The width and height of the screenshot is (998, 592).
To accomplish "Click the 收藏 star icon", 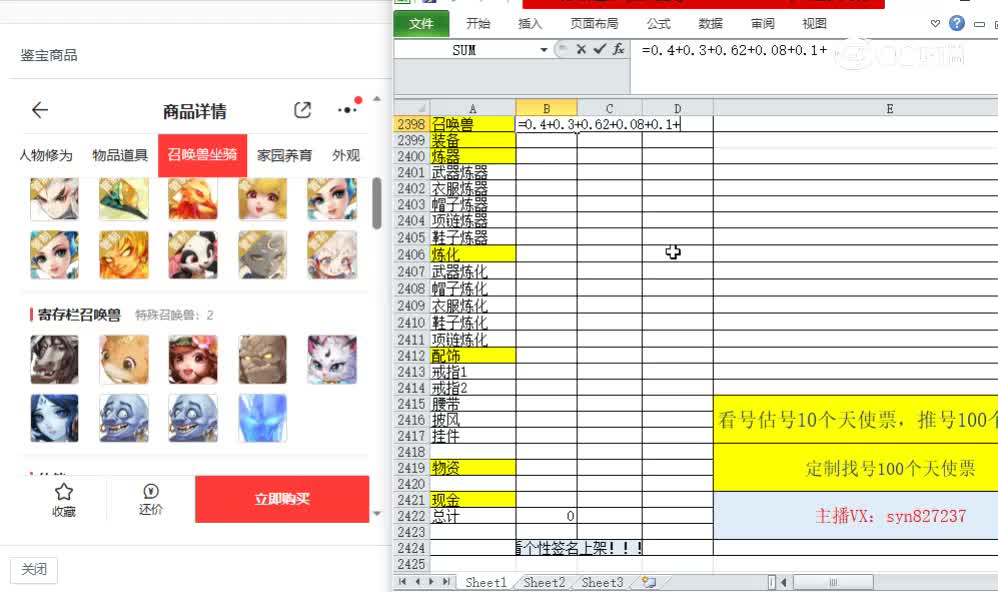I will click(x=64, y=492).
